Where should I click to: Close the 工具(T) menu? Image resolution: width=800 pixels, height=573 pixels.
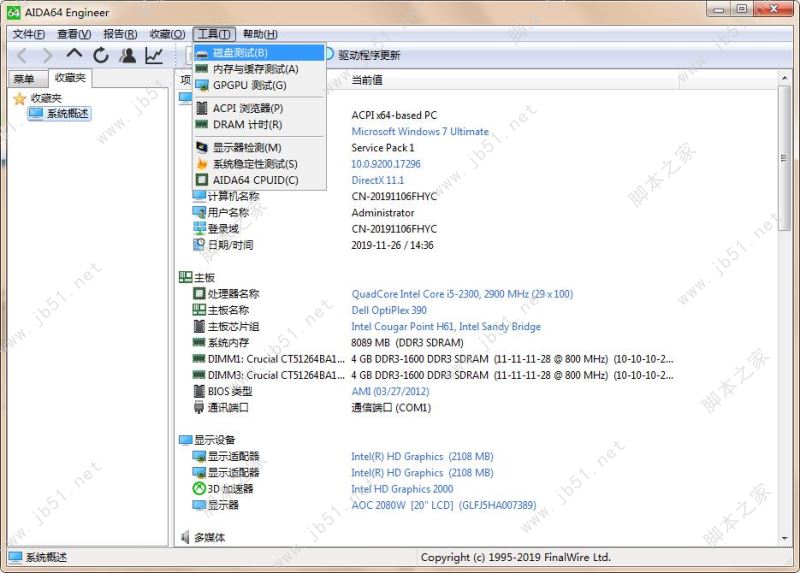click(x=214, y=34)
